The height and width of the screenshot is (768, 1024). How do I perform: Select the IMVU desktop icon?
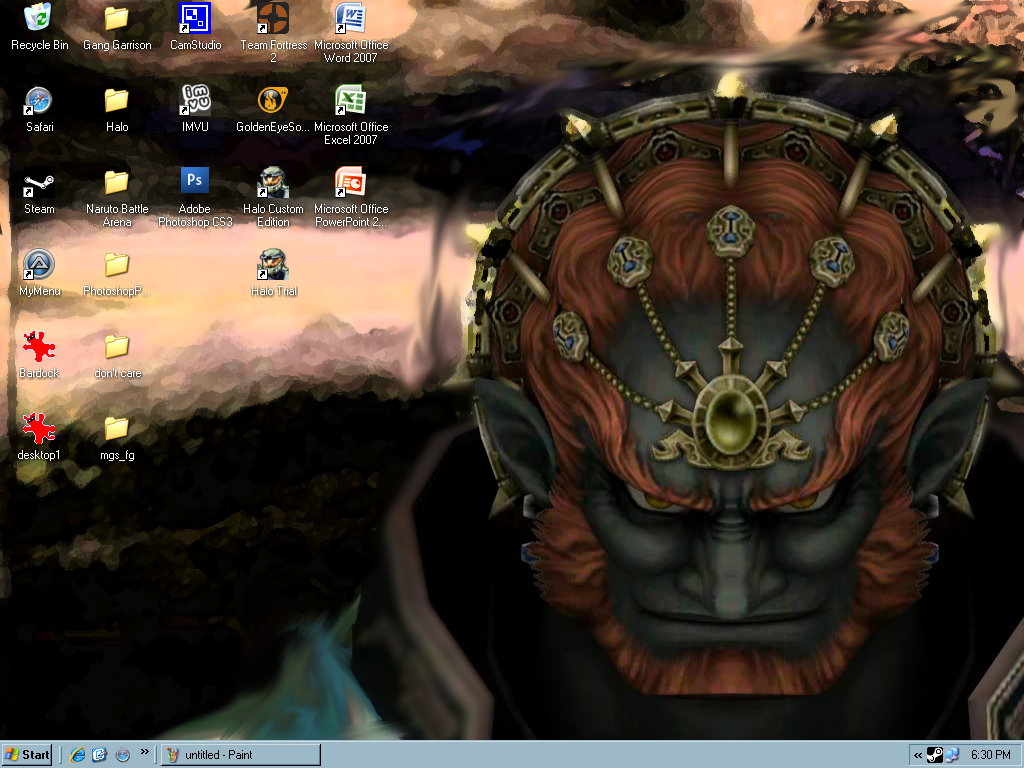(195, 101)
